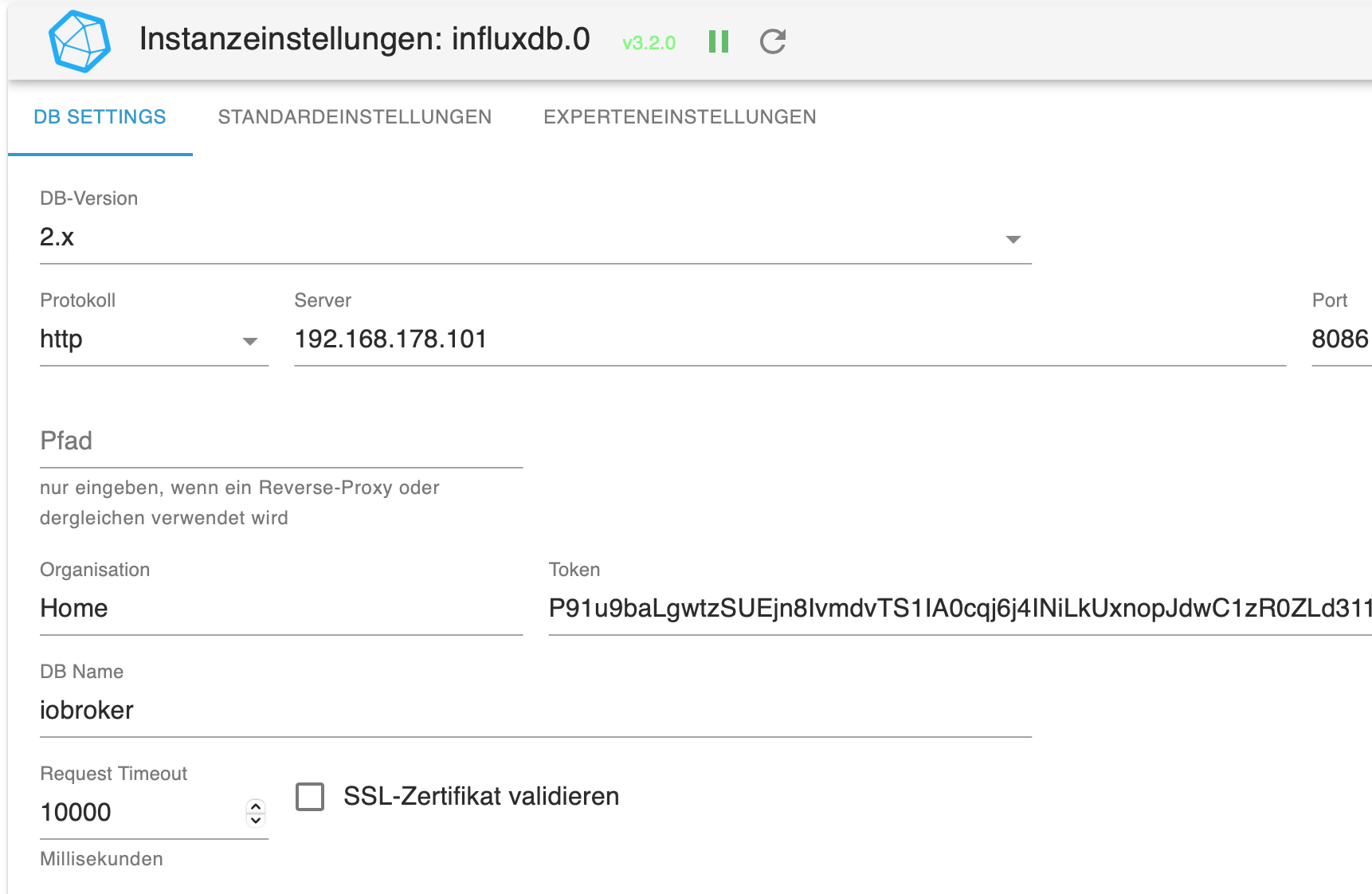Open the Experteneinstellungen tab

coord(680,117)
